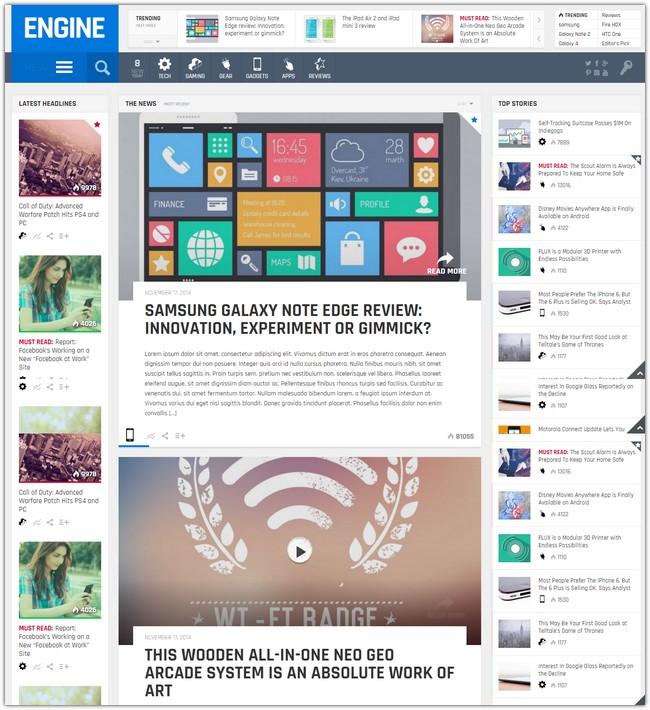Open the Gear category icon
The width and height of the screenshot is (650, 710).
click(226, 68)
